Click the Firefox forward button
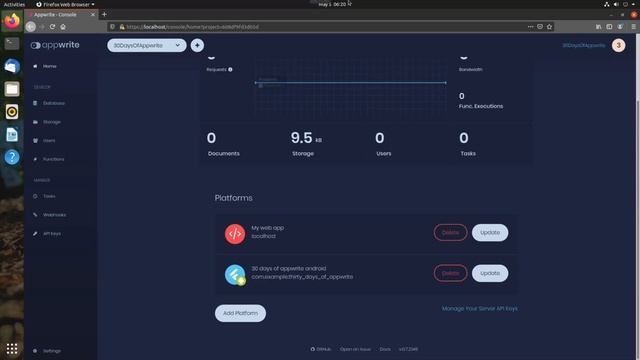640x360 pixels. (x=42, y=27)
